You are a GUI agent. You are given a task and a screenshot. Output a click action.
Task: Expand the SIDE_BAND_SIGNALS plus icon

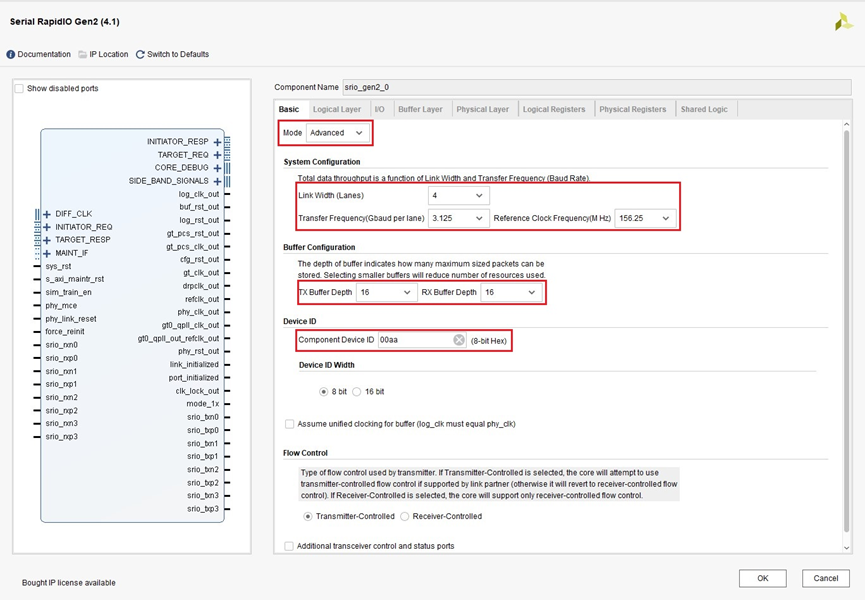click(x=217, y=181)
